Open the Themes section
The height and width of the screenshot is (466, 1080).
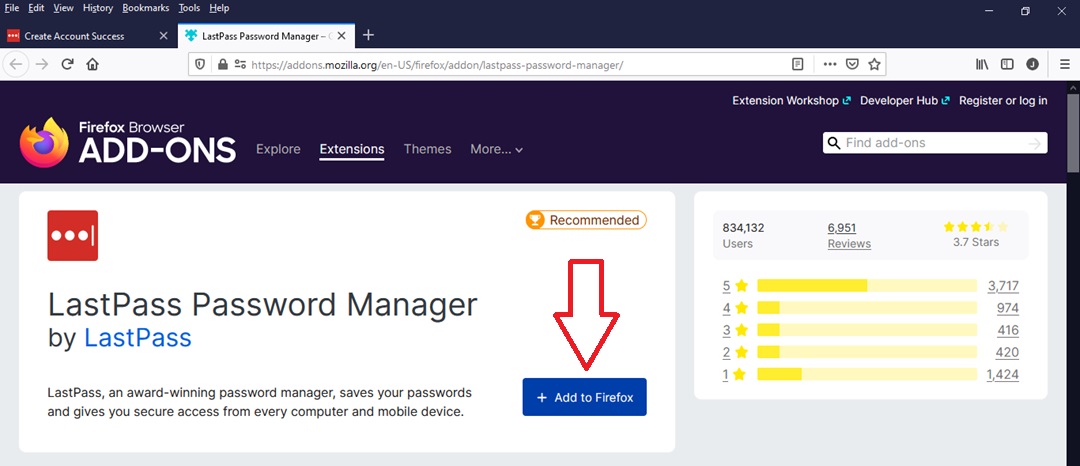[x=428, y=149]
